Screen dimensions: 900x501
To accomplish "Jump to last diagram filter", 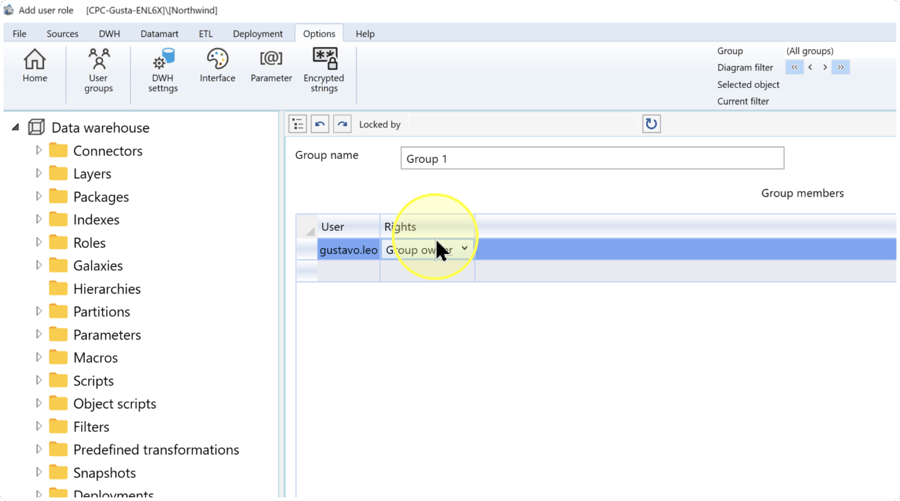I will [x=840, y=67].
